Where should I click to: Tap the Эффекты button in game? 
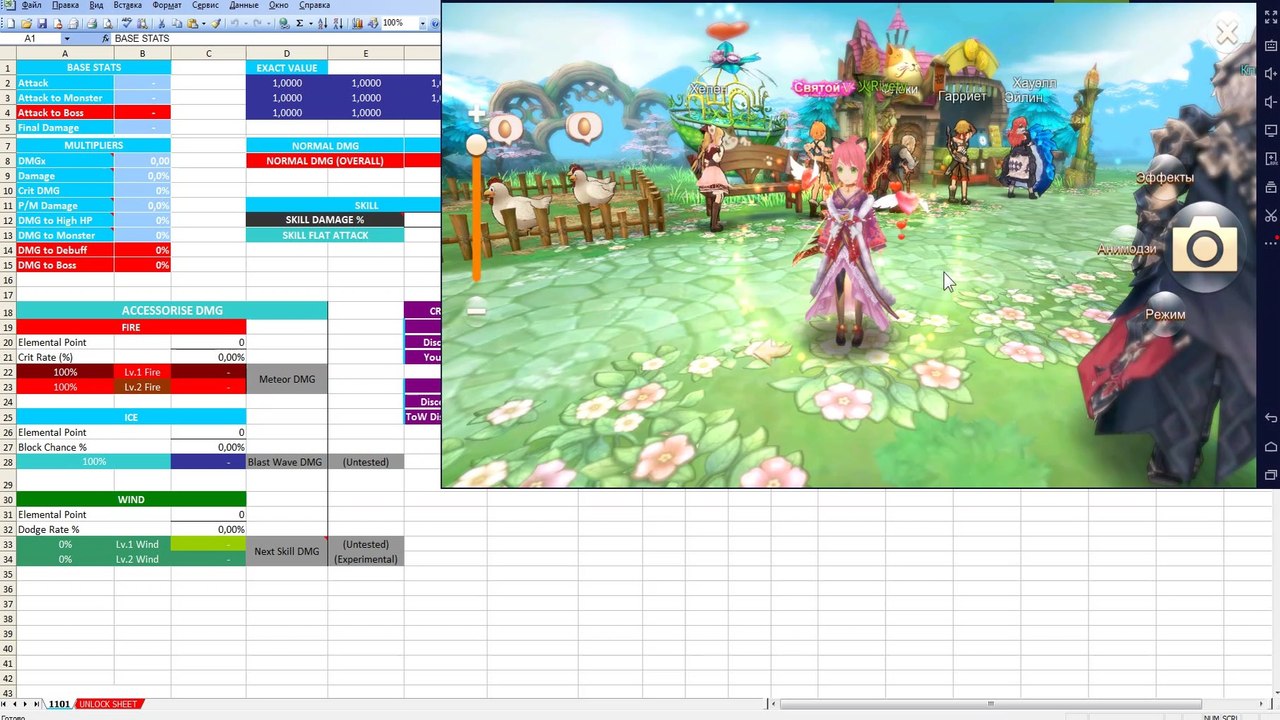1165,178
